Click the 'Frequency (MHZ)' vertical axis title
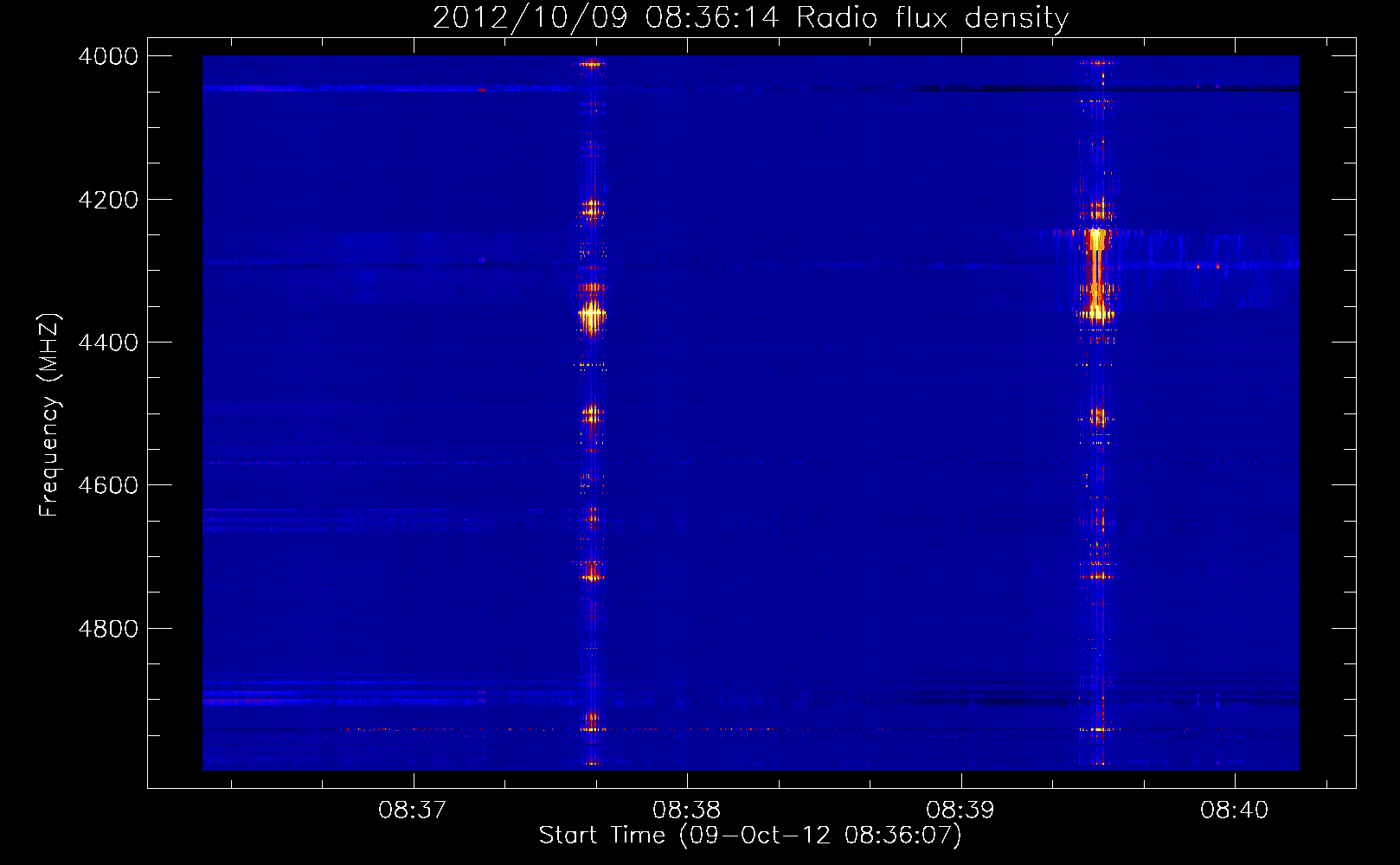The height and width of the screenshot is (865, 1400). point(50,415)
